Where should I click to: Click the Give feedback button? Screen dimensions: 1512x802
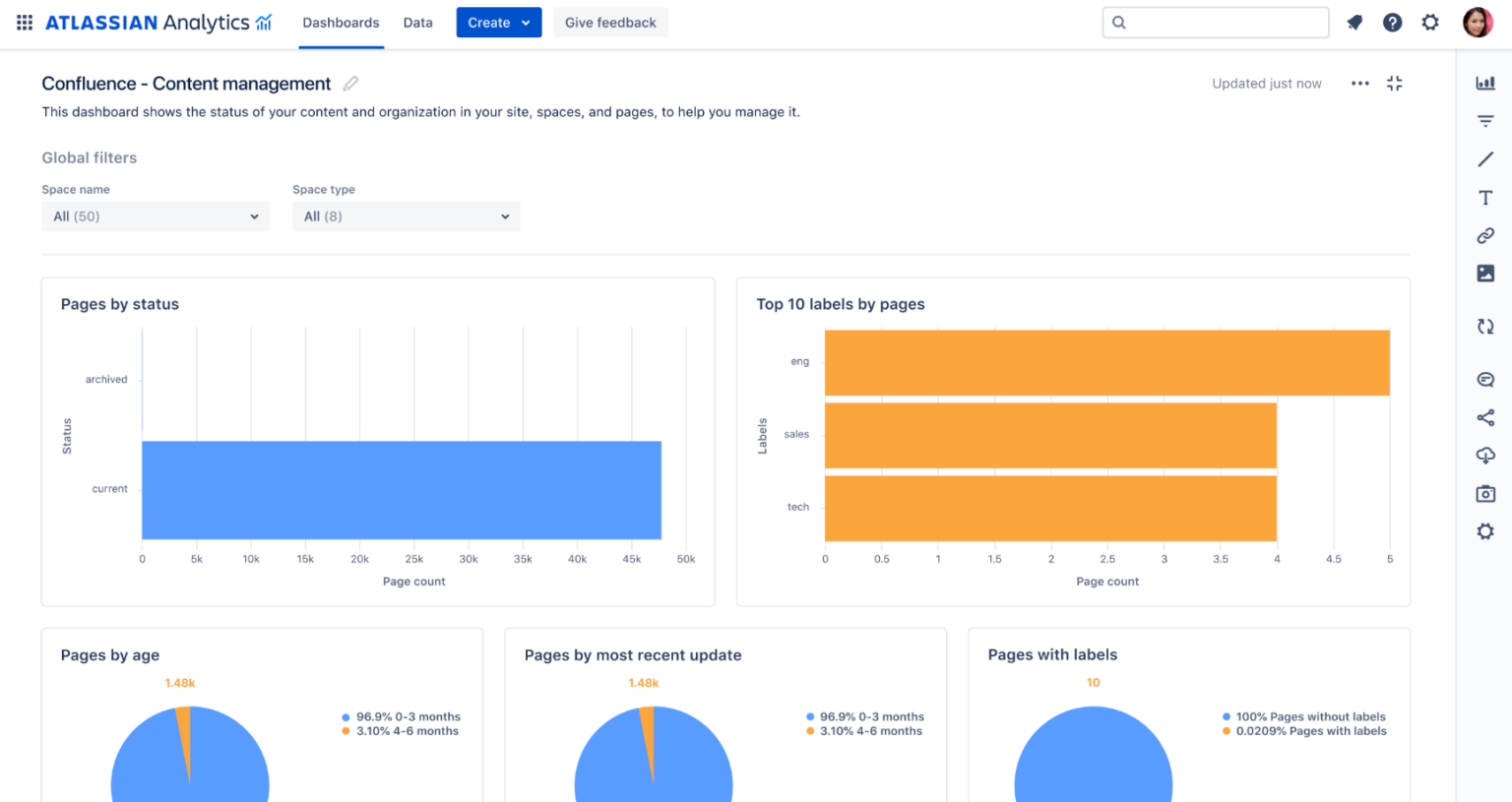[x=610, y=22]
